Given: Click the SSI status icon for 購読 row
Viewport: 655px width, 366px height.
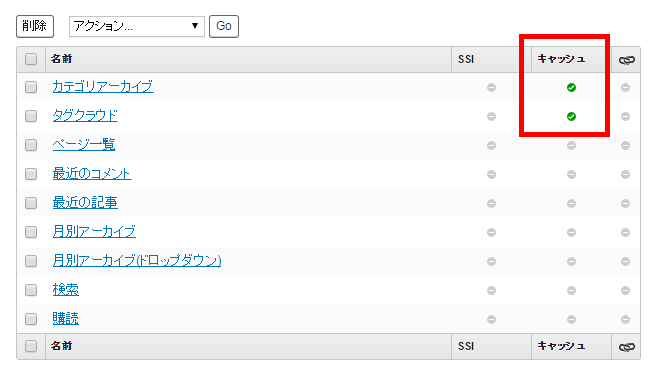Looking at the screenshot, I should coord(491,320).
